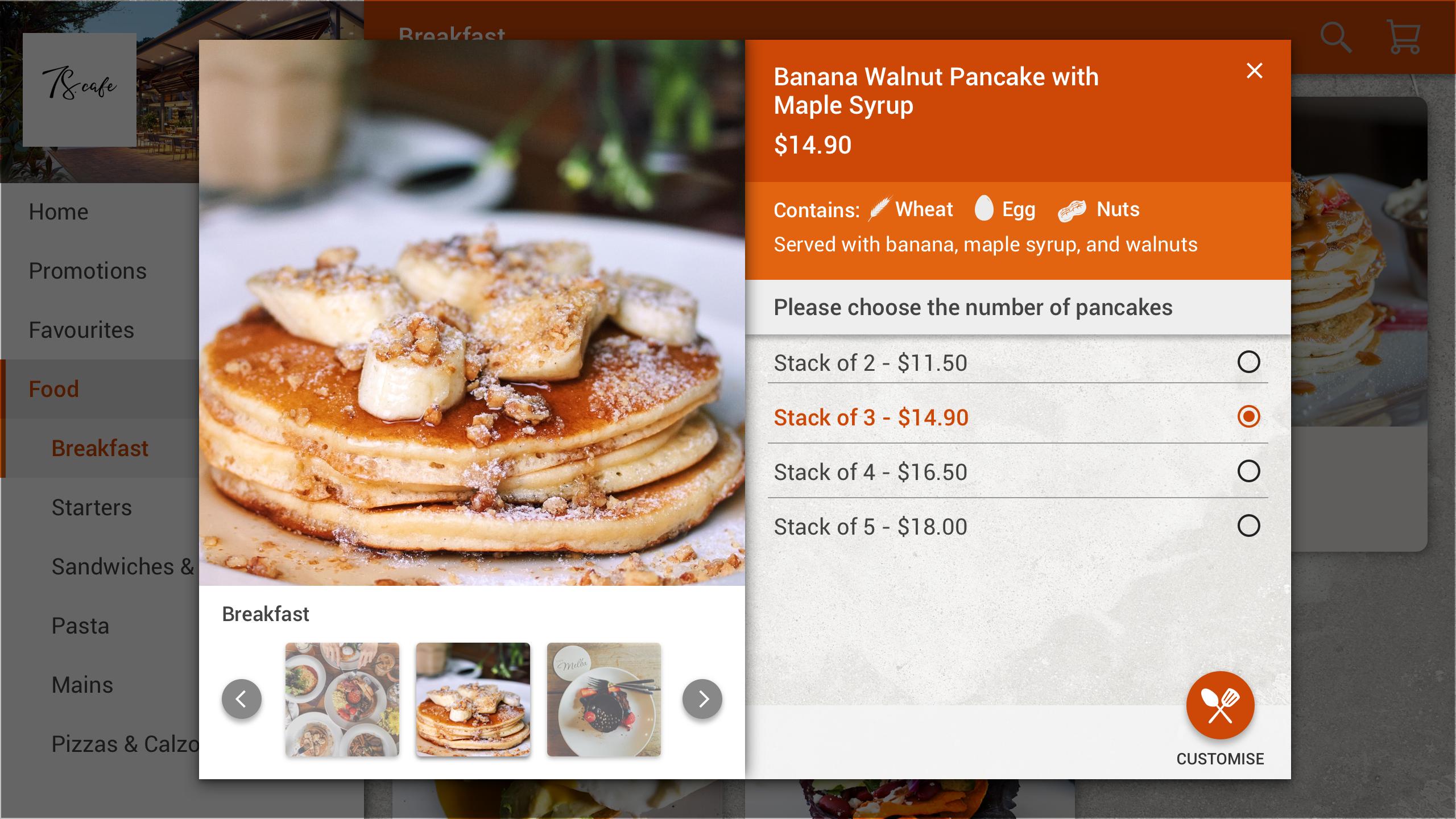Viewport: 1456px width, 819px height.
Task: Click the Nuts allergen icon
Action: coord(1072,210)
